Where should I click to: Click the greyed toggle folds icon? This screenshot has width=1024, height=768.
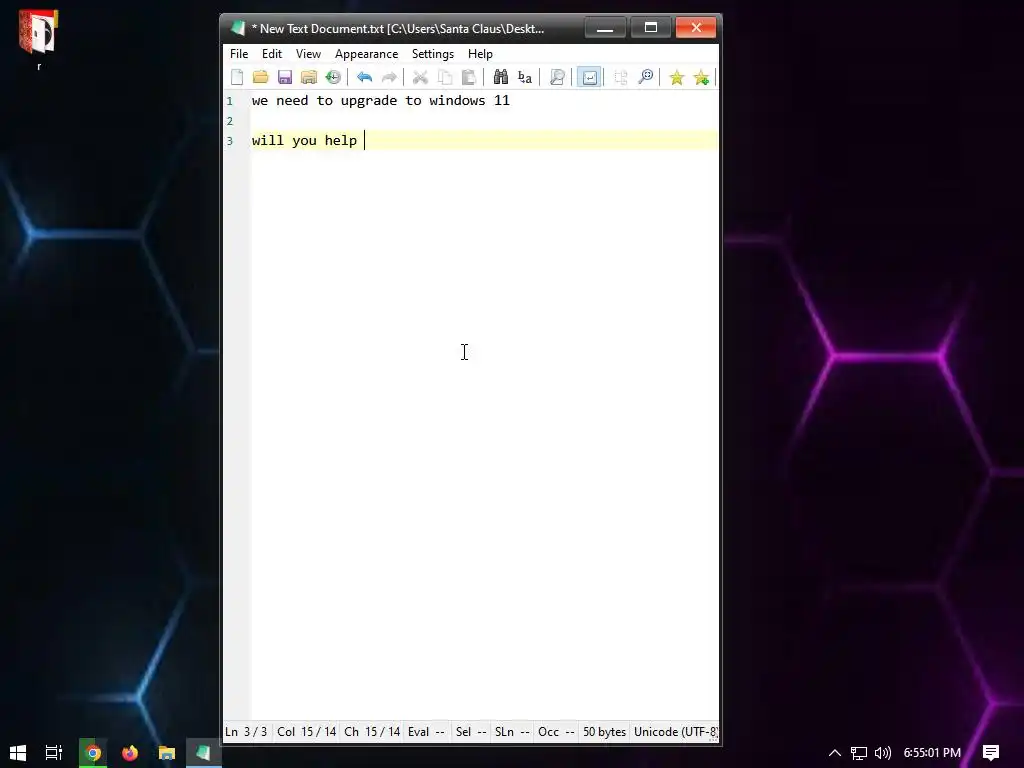pos(620,77)
